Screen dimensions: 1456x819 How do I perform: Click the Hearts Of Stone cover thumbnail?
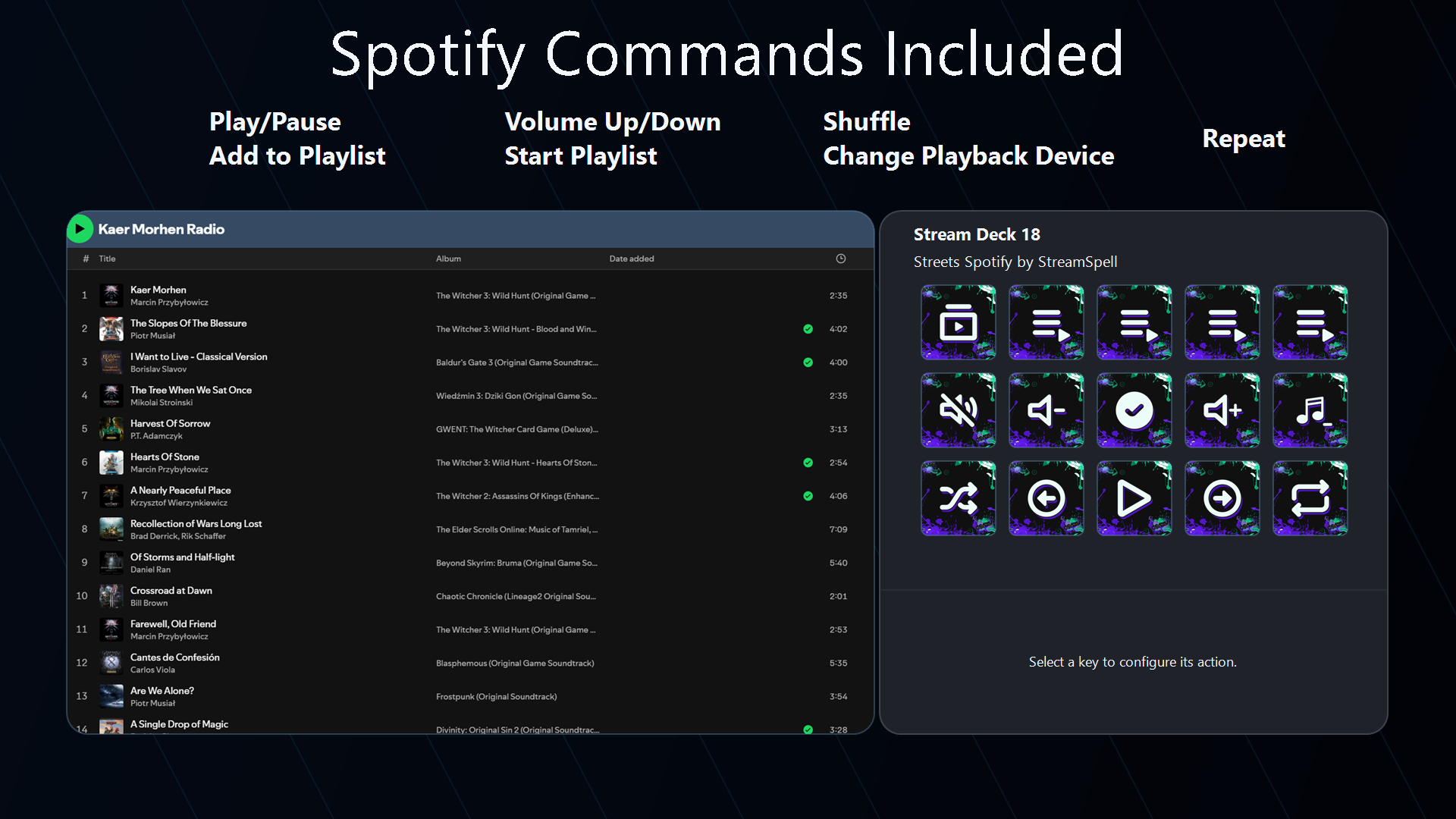[x=111, y=463]
